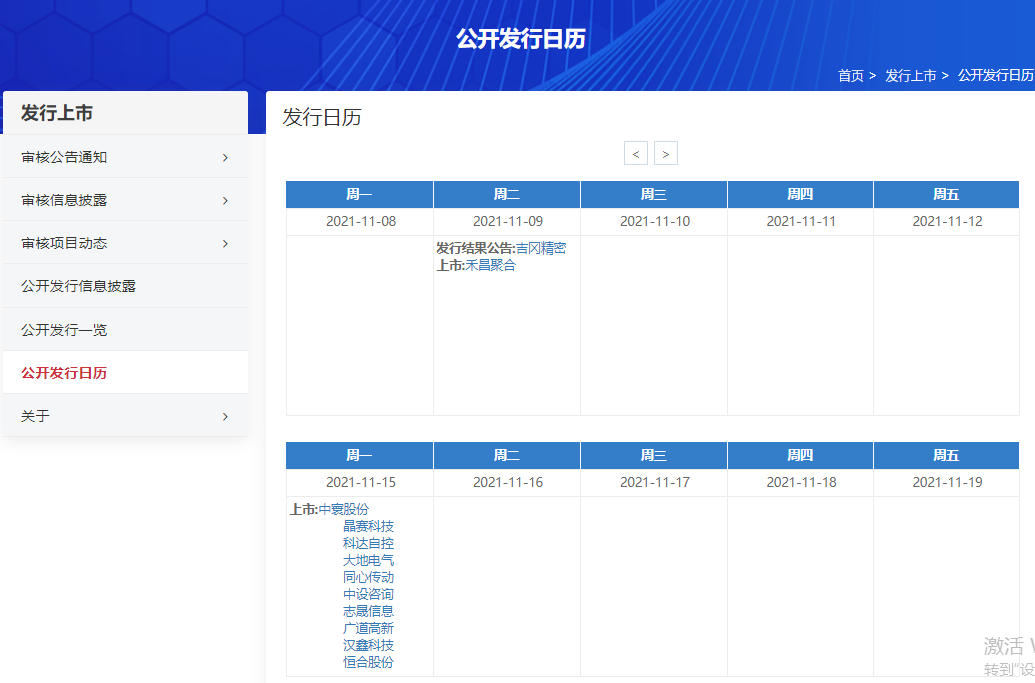
Task: Click 发行上市 in the breadcrumb
Action: tap(910, 76)
